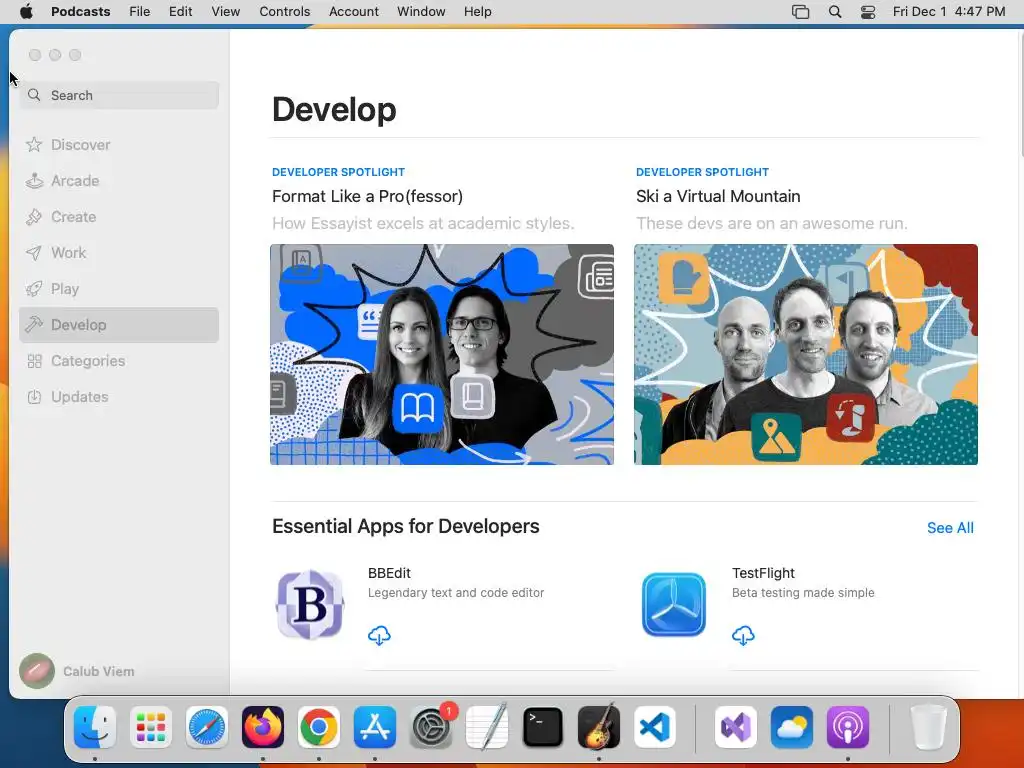Viewport: 1024px width, 768px height.
Task: Open TextEdit from the Dock
Action: [x=487, y=727]
